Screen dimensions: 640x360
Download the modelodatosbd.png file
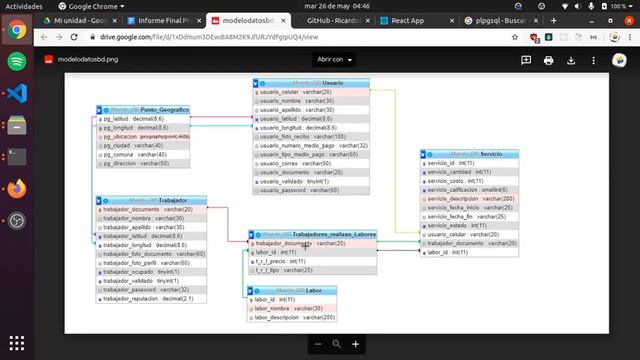[x=571, y=60]
